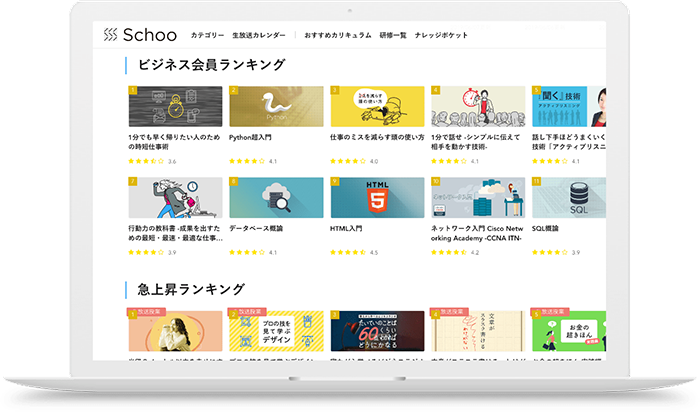The height and width of the screenshot is (412, 700).
Task: Click the データベース概論 title link
Action: tap(253, 228)
